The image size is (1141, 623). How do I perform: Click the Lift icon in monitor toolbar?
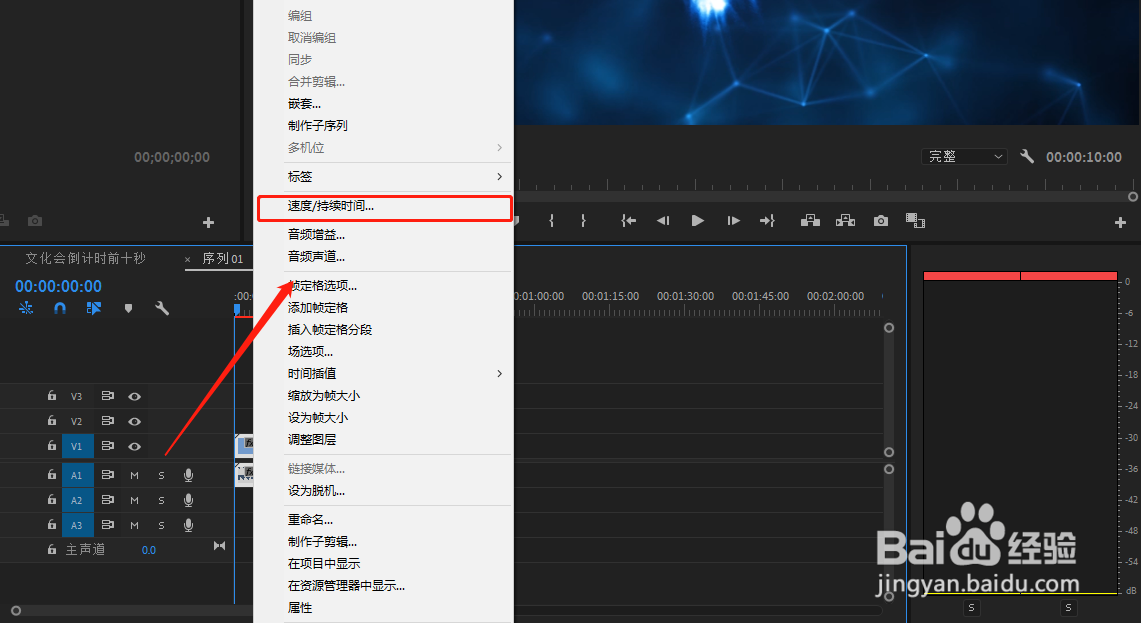coord(810,220)
